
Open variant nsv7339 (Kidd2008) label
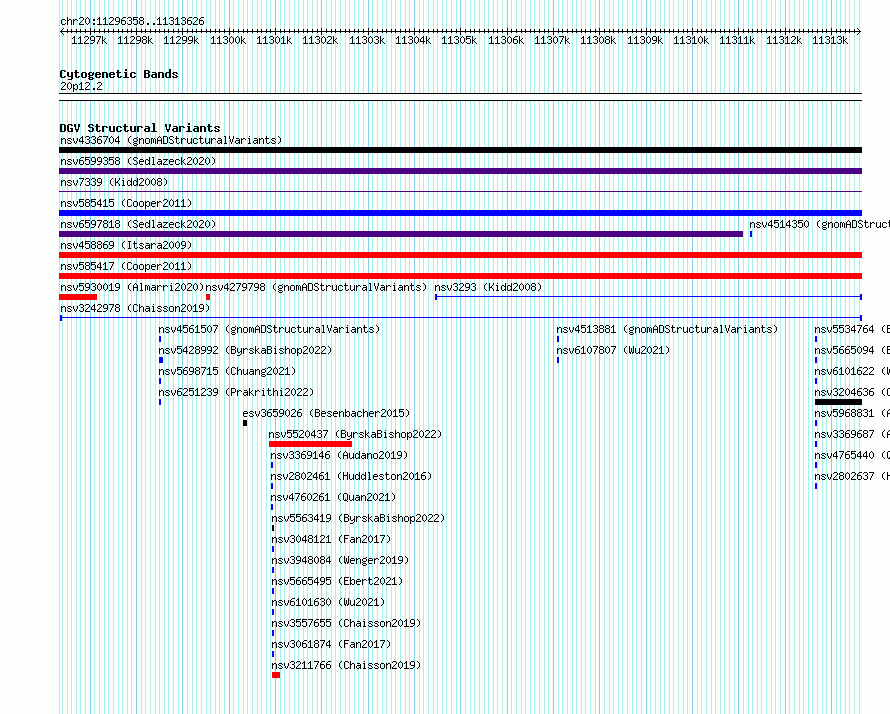pyautogui.click(x=114, y=182)
